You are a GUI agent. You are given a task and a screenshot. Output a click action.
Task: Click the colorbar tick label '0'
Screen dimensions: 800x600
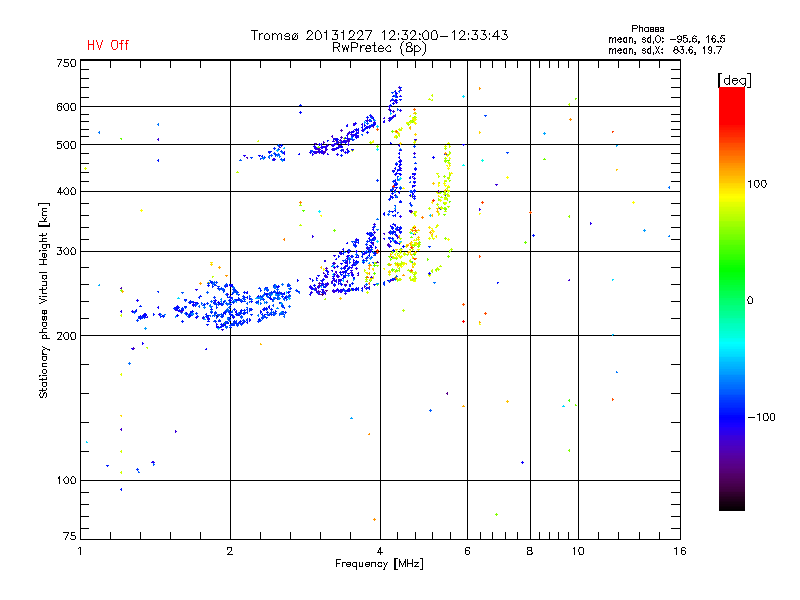coord(750,301)
